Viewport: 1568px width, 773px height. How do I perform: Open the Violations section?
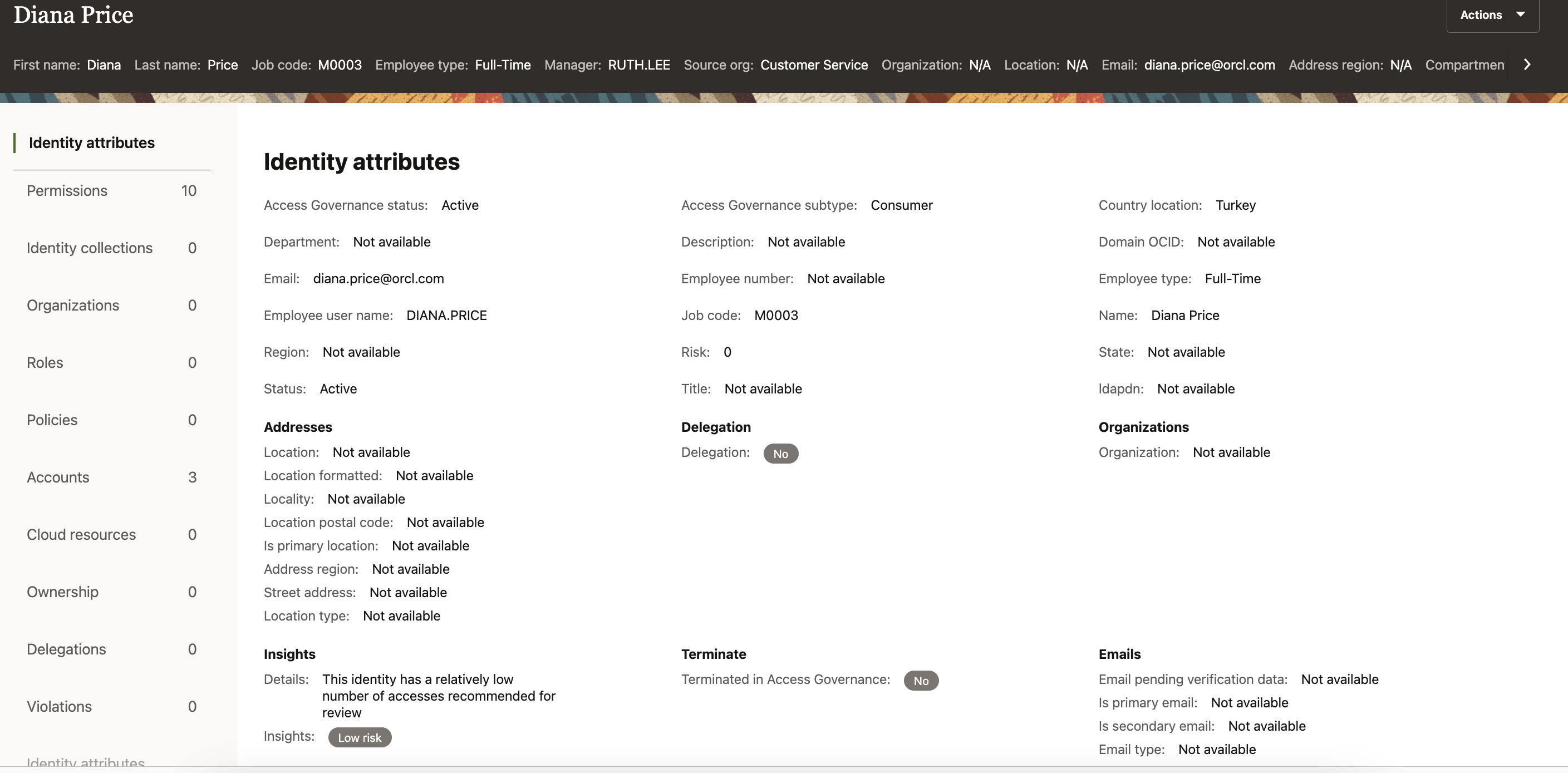[x=59, y=706]
